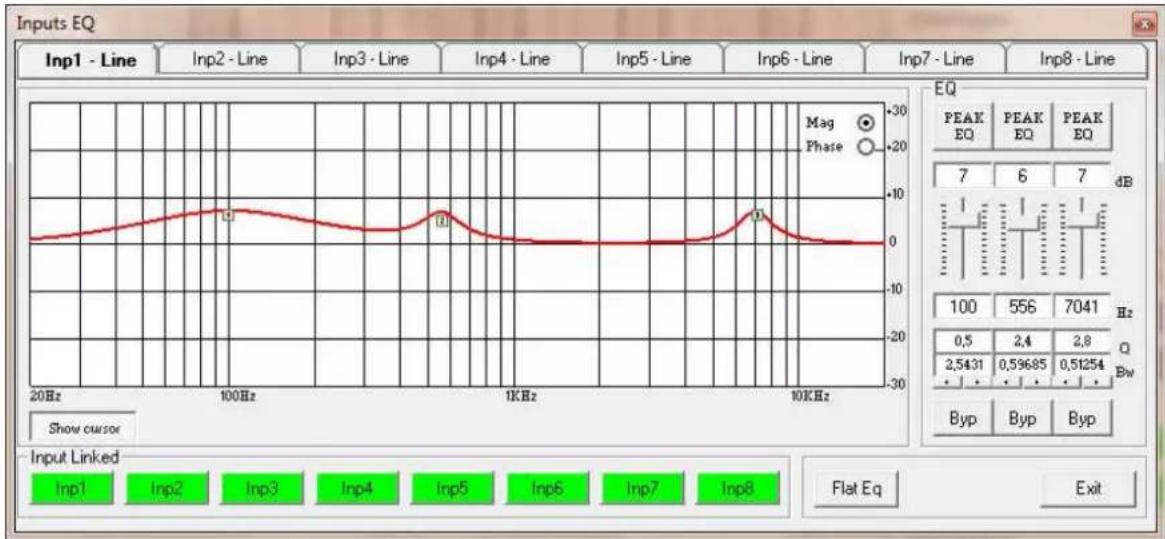Reset the curve with Flat Eq
The image size is (1165, 539).
click(855, 489)
